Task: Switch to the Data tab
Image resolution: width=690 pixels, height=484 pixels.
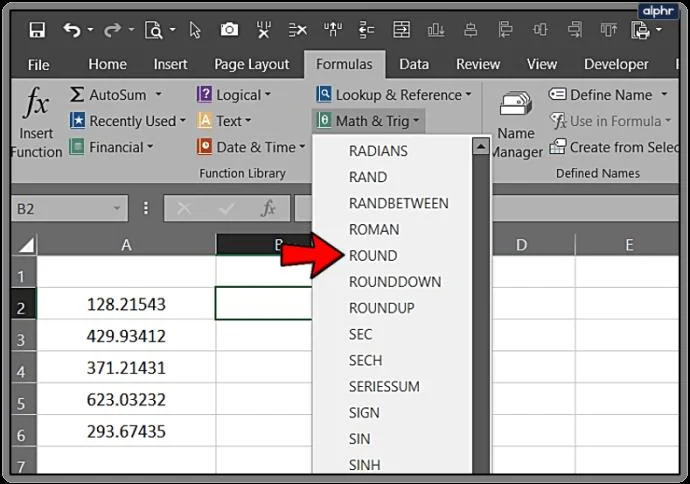Action: pos(414,64)
